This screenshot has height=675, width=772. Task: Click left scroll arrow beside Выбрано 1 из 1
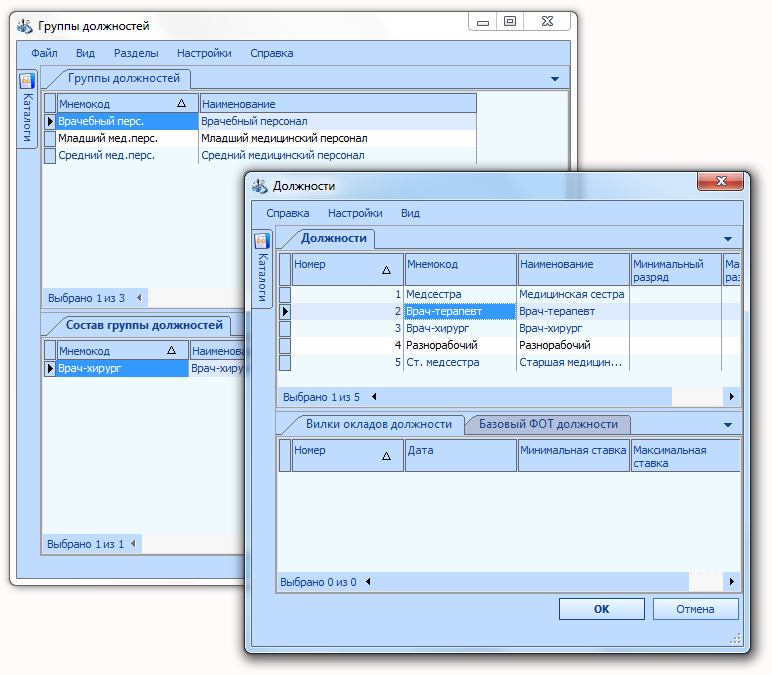pyautogui.click(x=133, y=544)
